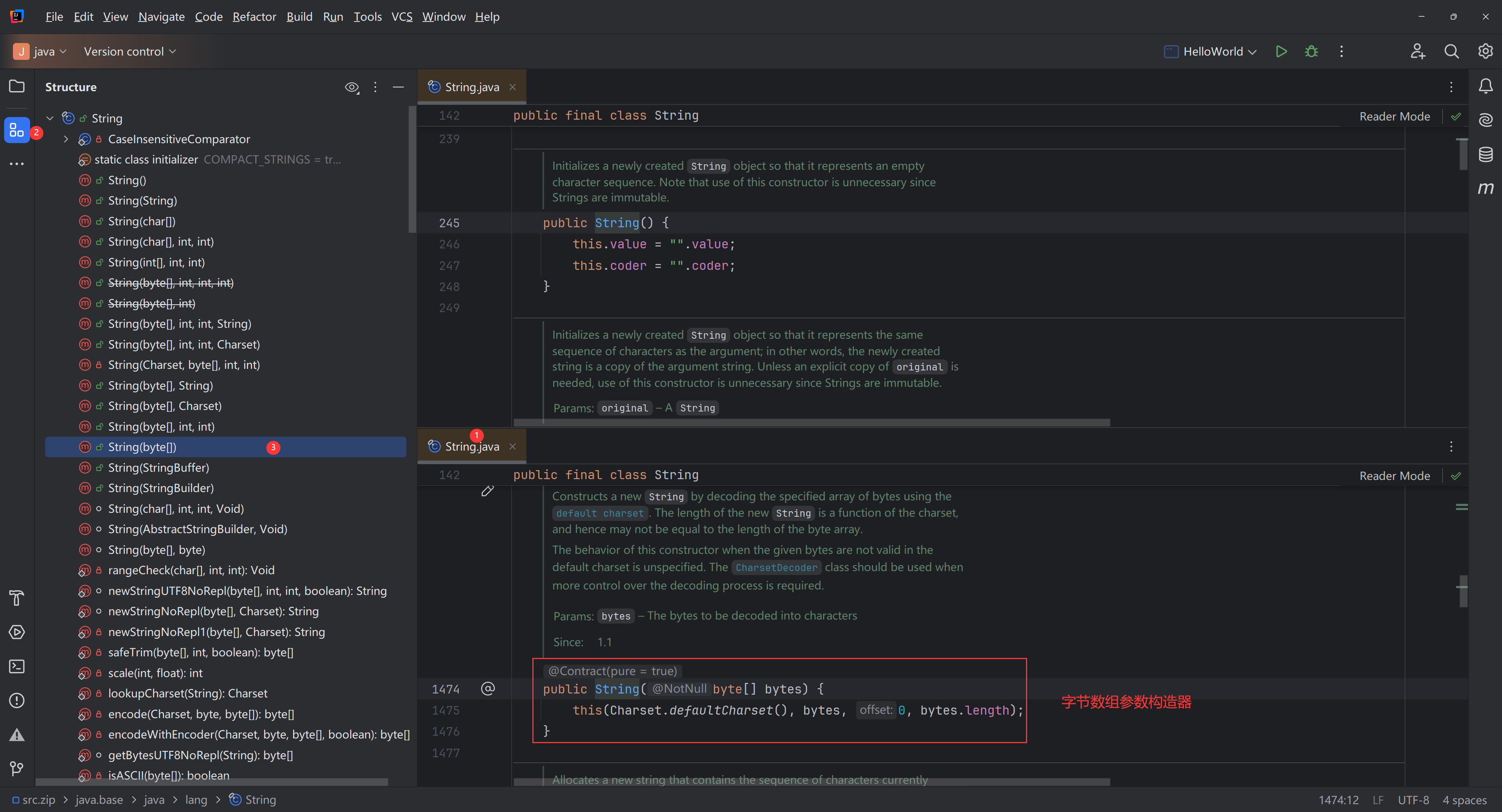Open the Git tool window
1502x812 pixels.
[x=17, y=768]
